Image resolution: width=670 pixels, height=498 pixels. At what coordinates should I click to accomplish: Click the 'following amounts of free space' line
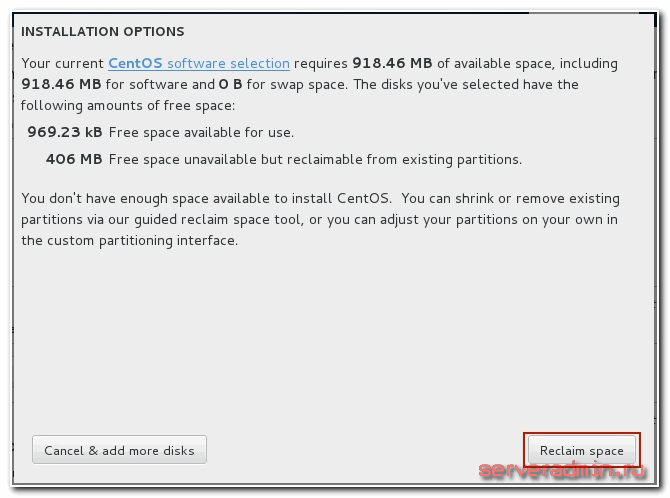[x=127, y=105]
